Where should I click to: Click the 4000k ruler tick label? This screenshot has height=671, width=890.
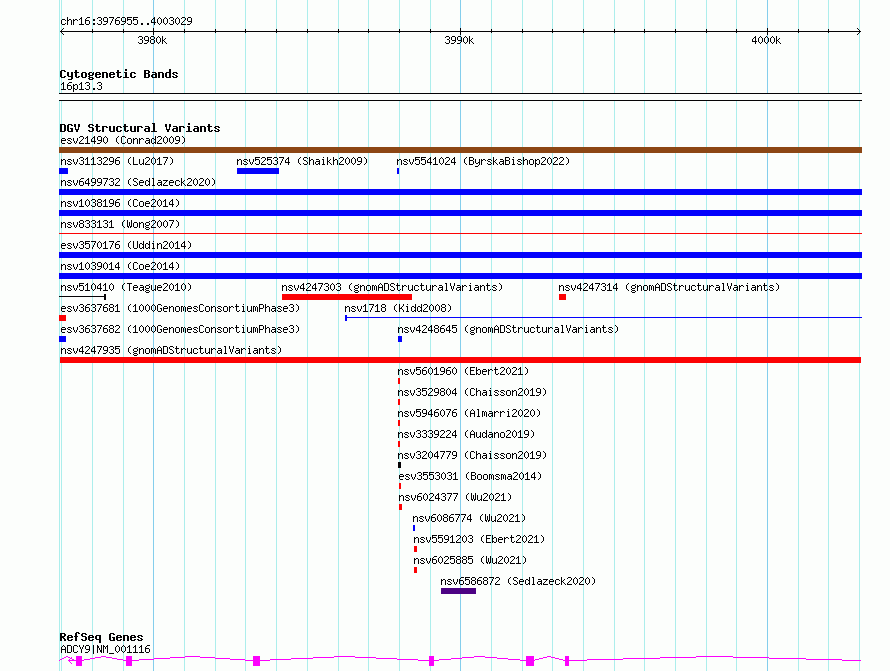click(766, 40)
